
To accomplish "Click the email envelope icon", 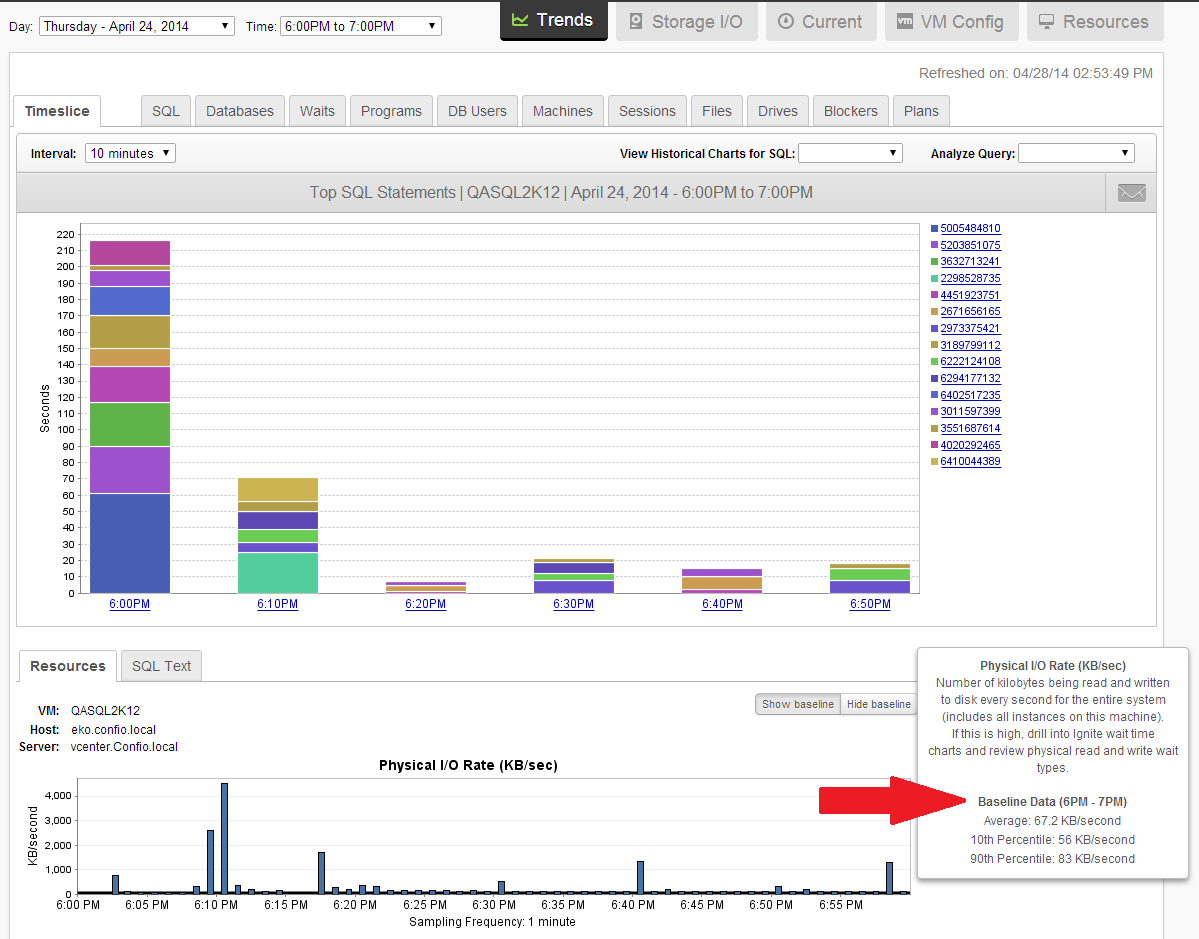I will click(1131, 193).
